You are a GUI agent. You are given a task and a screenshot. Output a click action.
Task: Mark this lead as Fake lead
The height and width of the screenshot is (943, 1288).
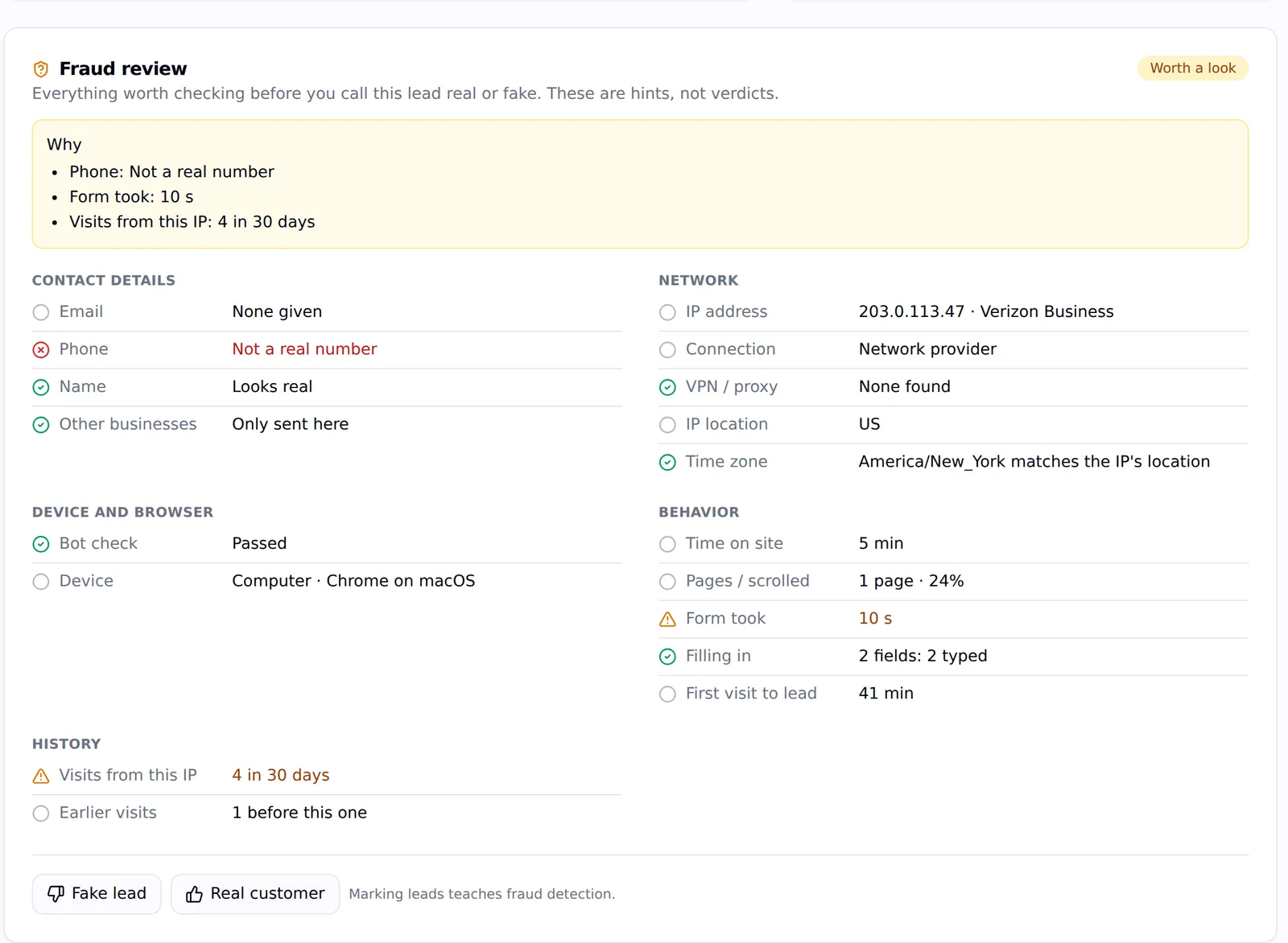pos(97,894)
